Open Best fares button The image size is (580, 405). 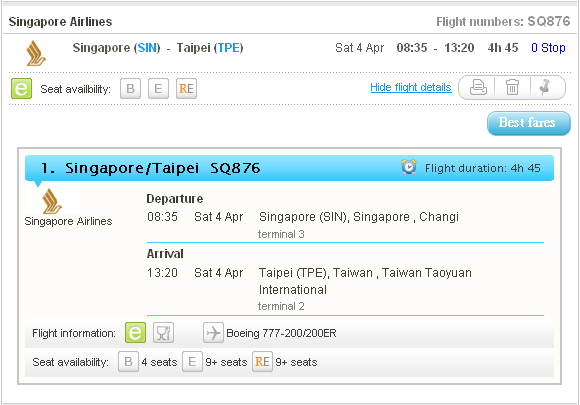tap(529, 123)
